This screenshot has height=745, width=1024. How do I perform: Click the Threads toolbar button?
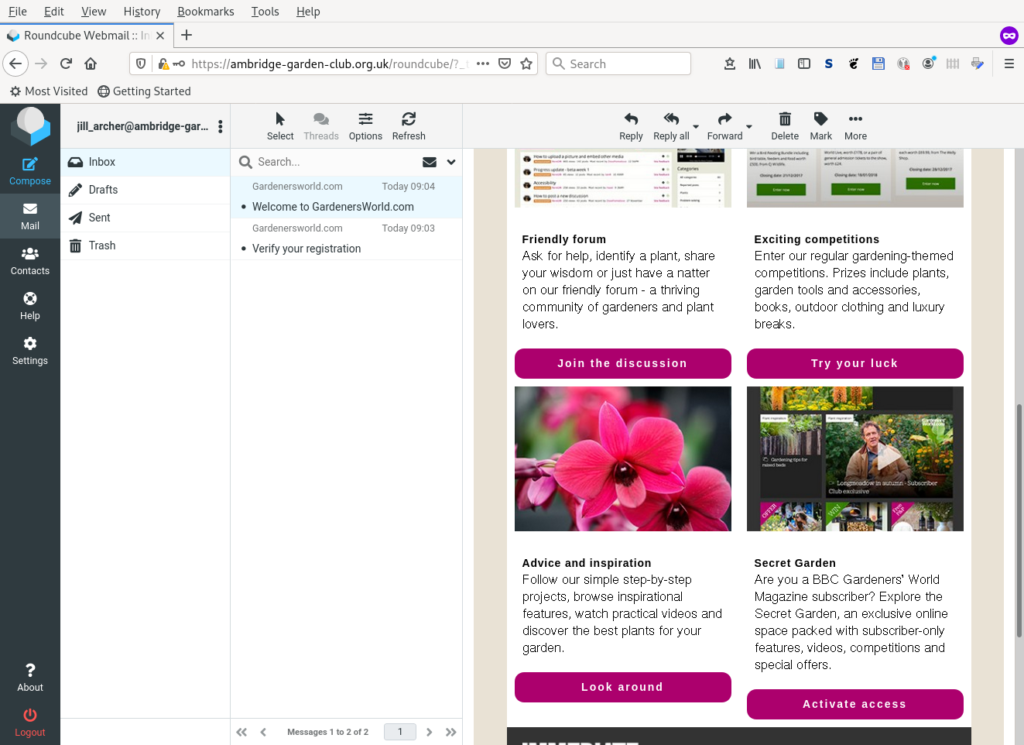click(321, 126)
